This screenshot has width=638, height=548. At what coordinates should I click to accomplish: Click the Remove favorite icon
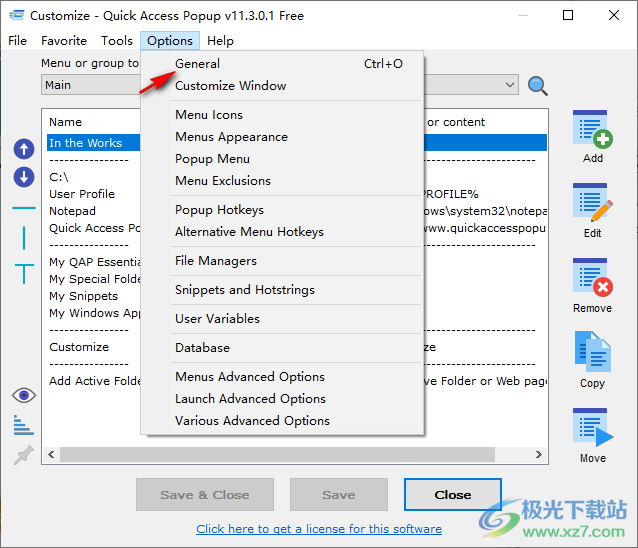tap(592, 278)
